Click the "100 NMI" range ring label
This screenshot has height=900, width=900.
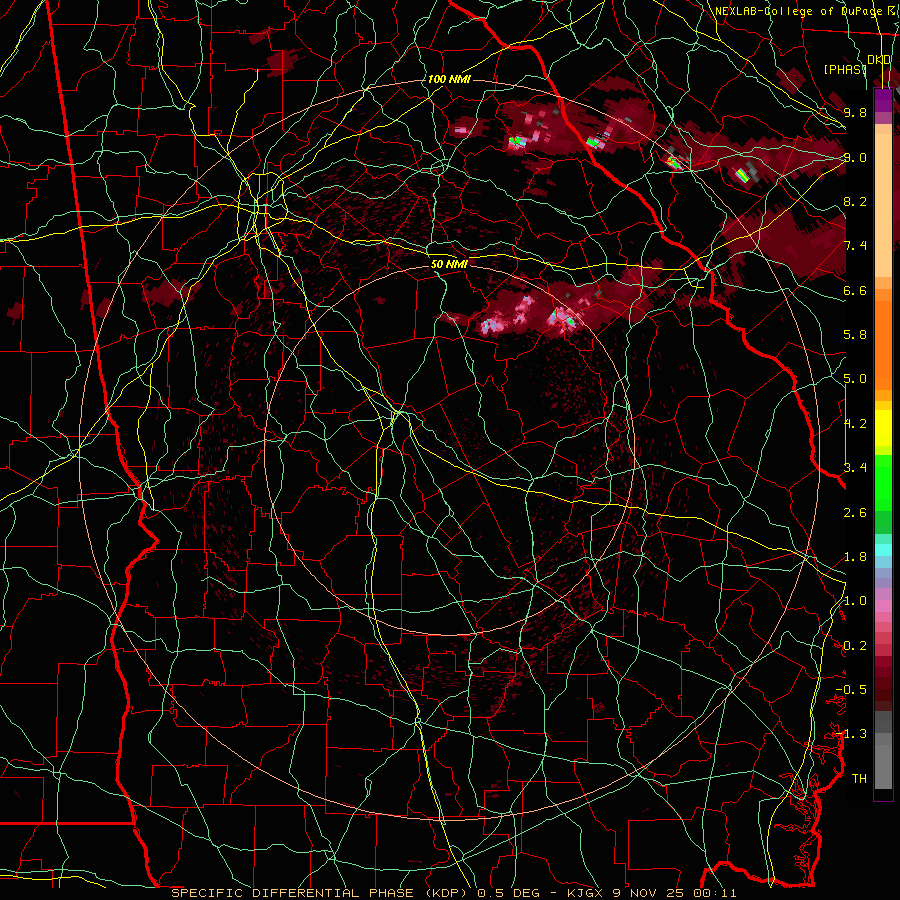449,79
